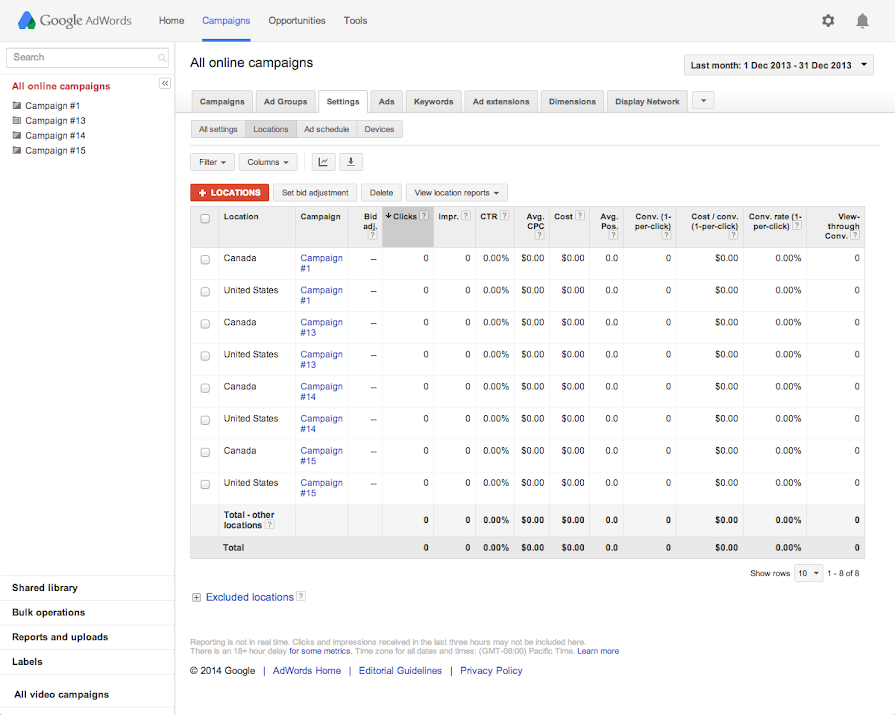Click the help icon beside Clicks column
Viewport: 895px width, 715px height.
[x=425, y=216]
